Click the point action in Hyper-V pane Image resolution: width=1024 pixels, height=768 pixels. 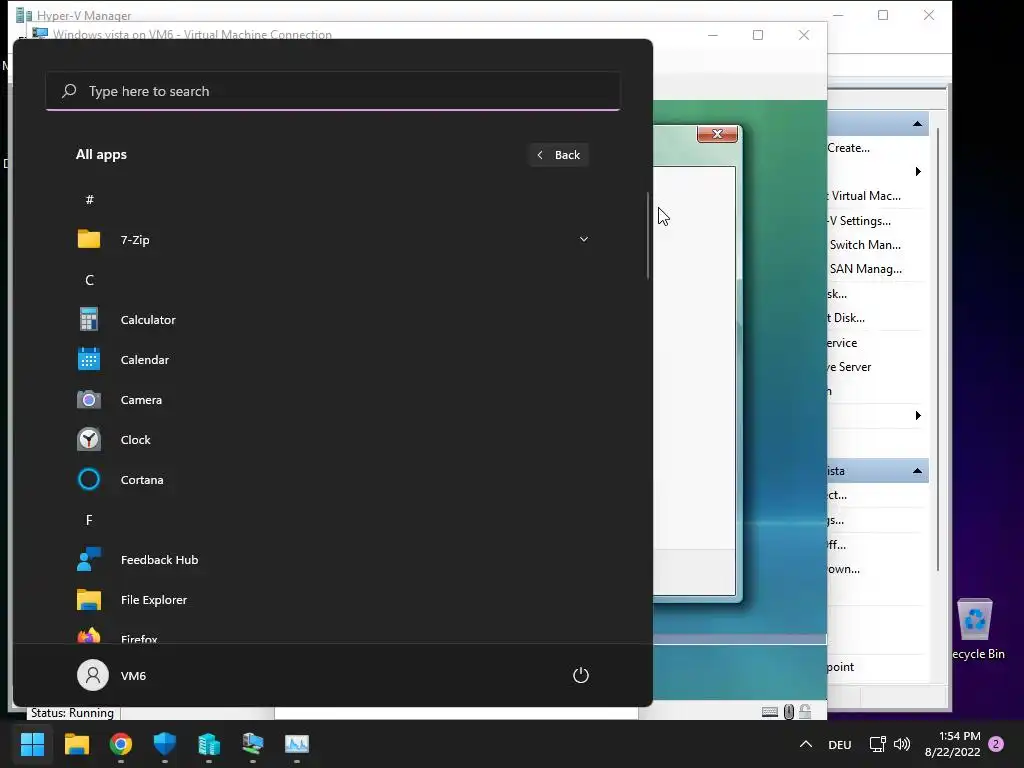tap(841, 667)
